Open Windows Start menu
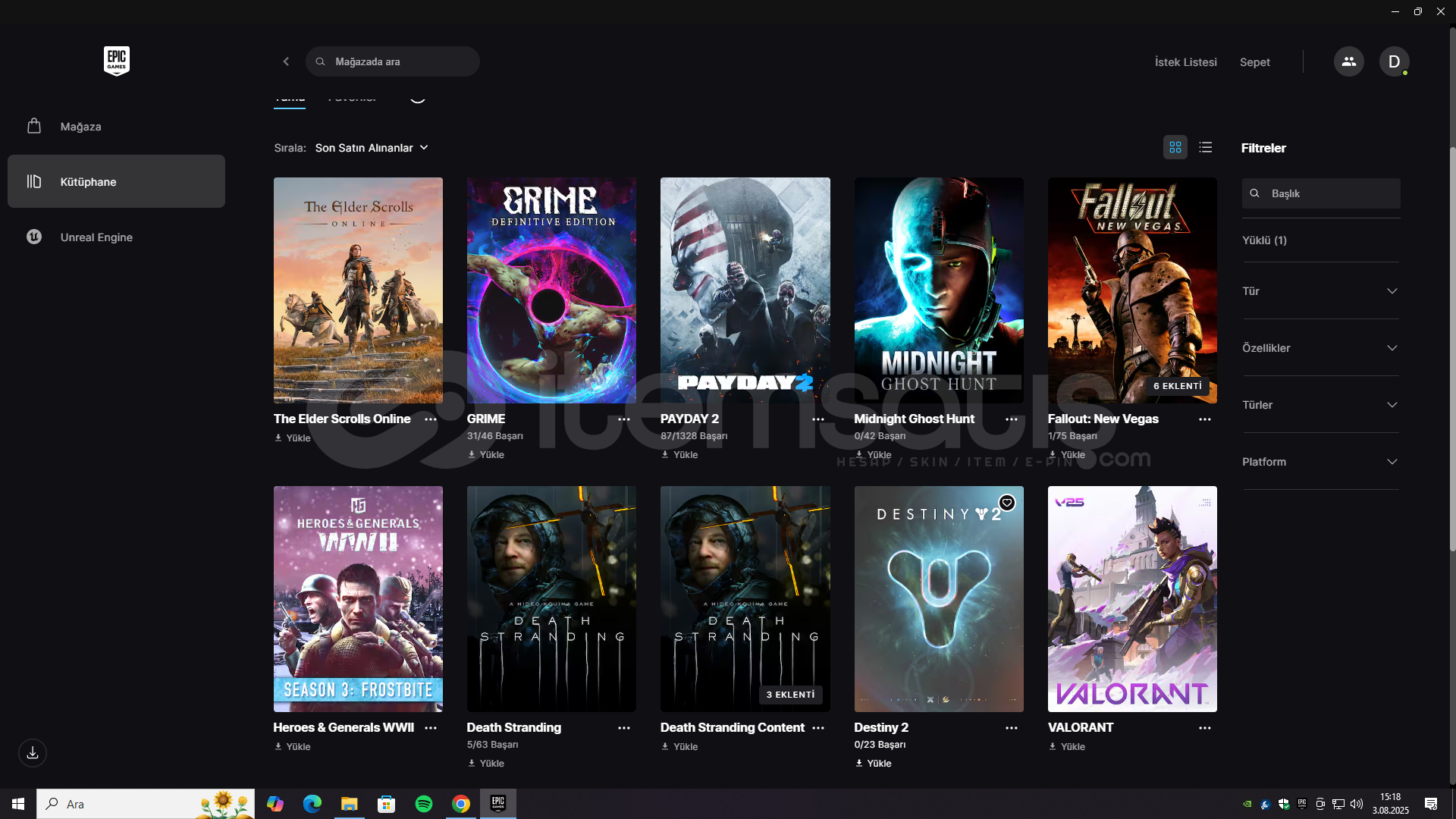This screenshot has width=1456, height=819. 18,804
